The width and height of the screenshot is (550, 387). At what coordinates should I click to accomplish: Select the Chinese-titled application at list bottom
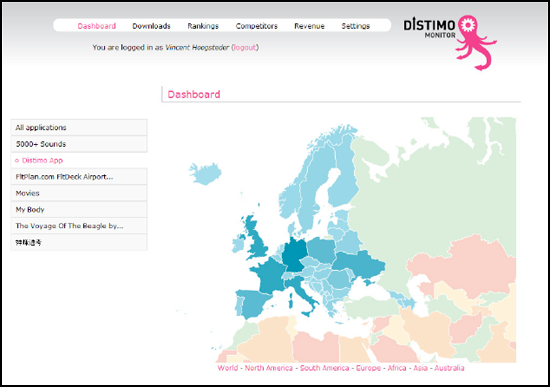tap(79, 242)
